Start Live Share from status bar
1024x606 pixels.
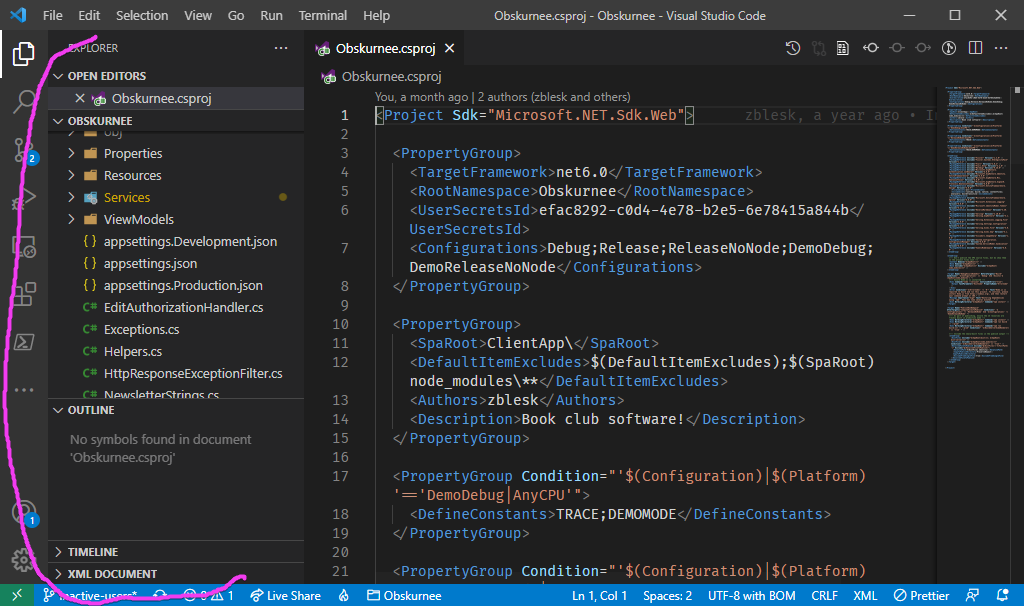285,596
